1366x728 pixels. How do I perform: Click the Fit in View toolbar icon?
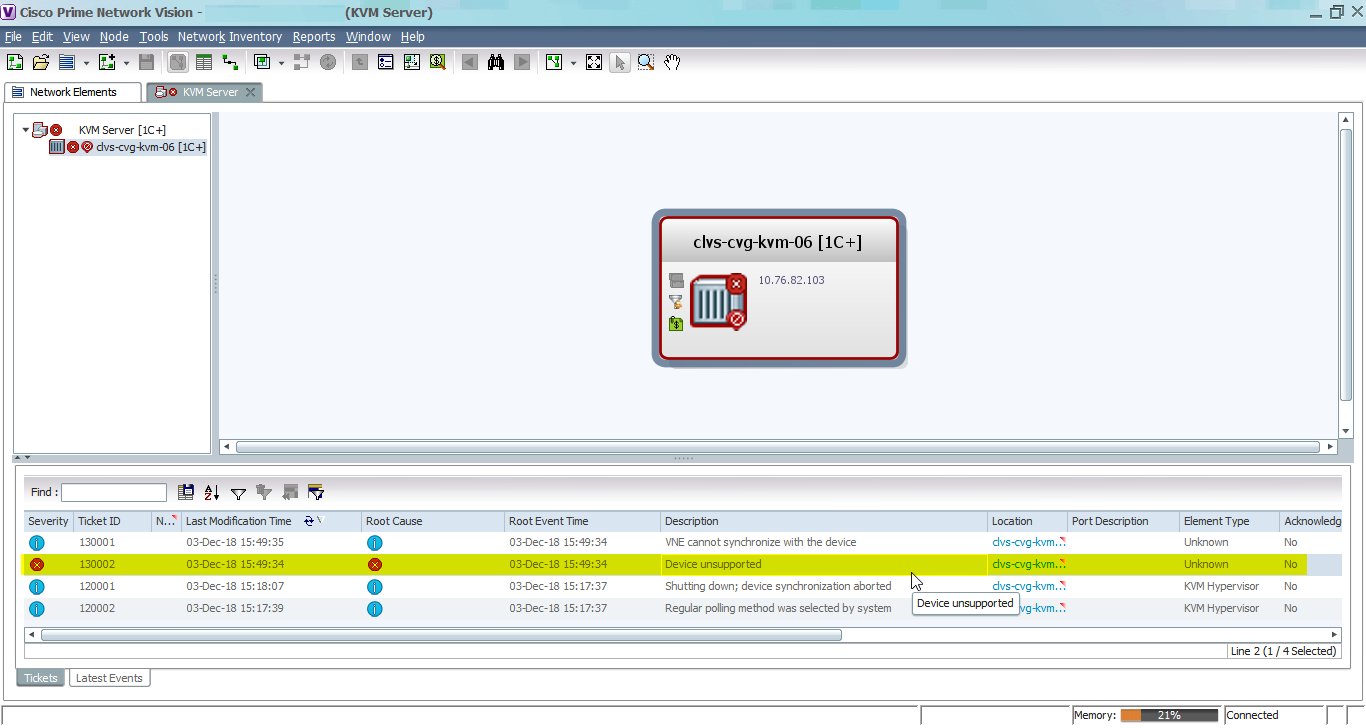tap(593, 61)
